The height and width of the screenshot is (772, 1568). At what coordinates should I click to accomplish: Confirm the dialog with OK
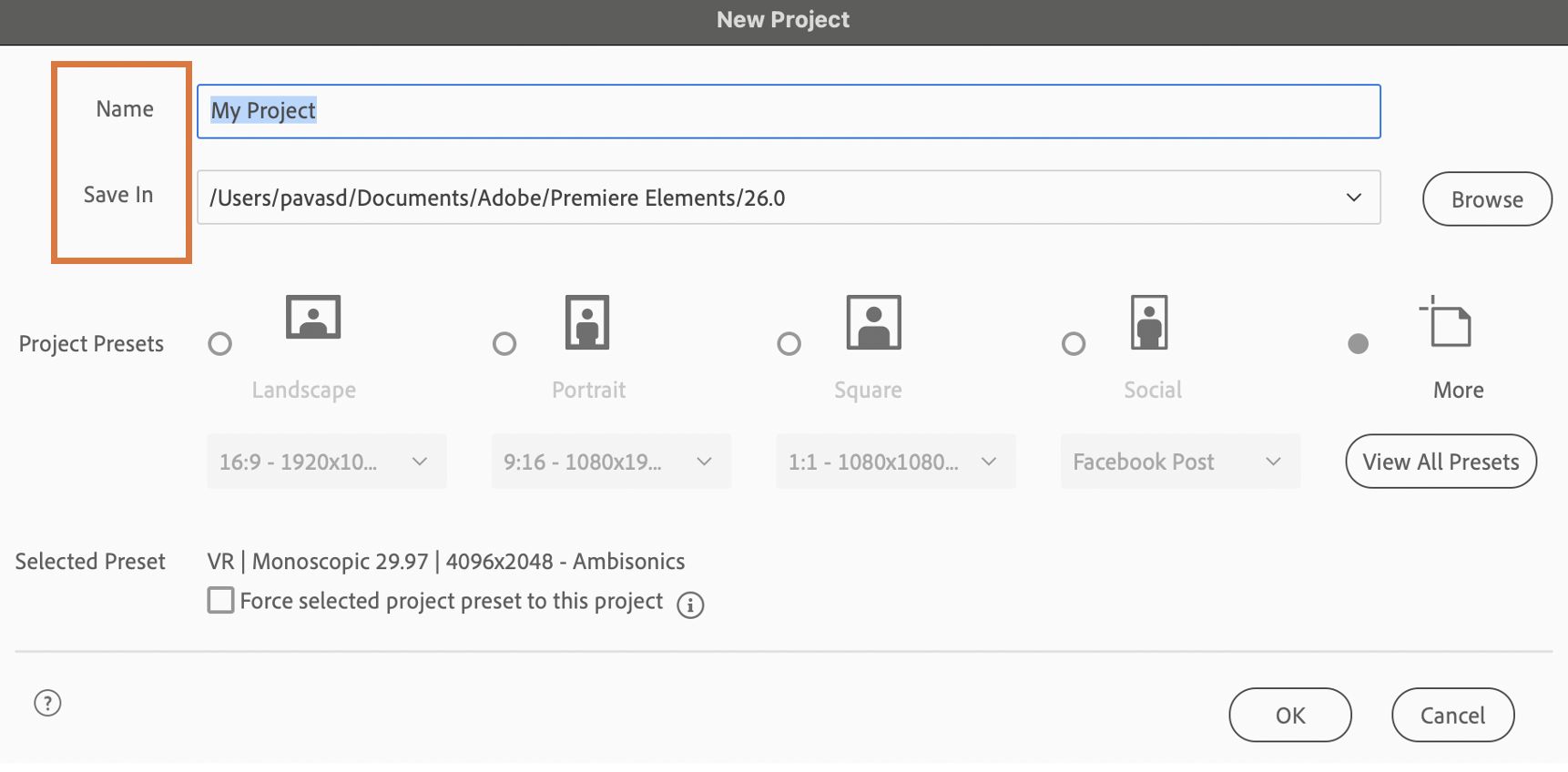(x=1289, y=716)
